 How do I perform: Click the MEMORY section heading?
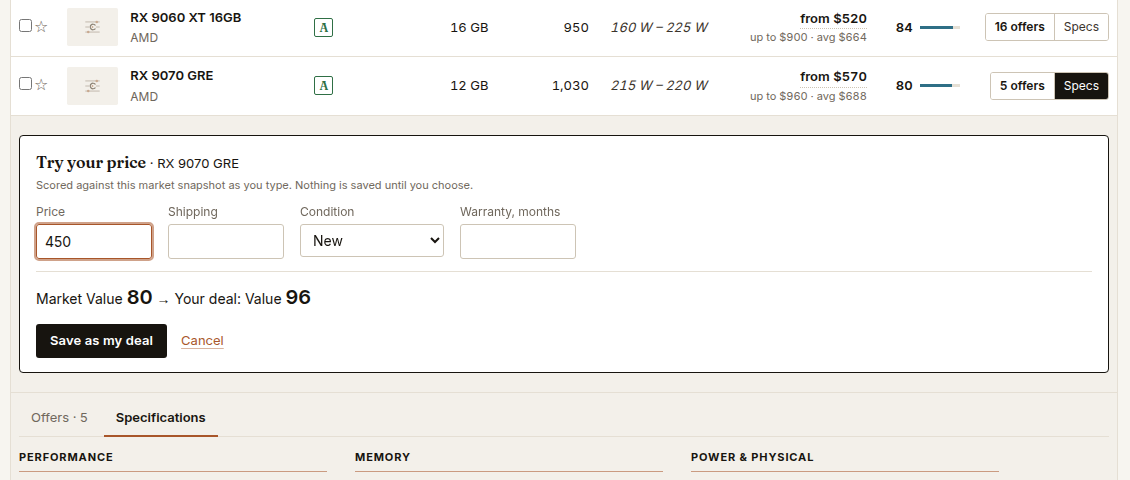coord(383,457)
